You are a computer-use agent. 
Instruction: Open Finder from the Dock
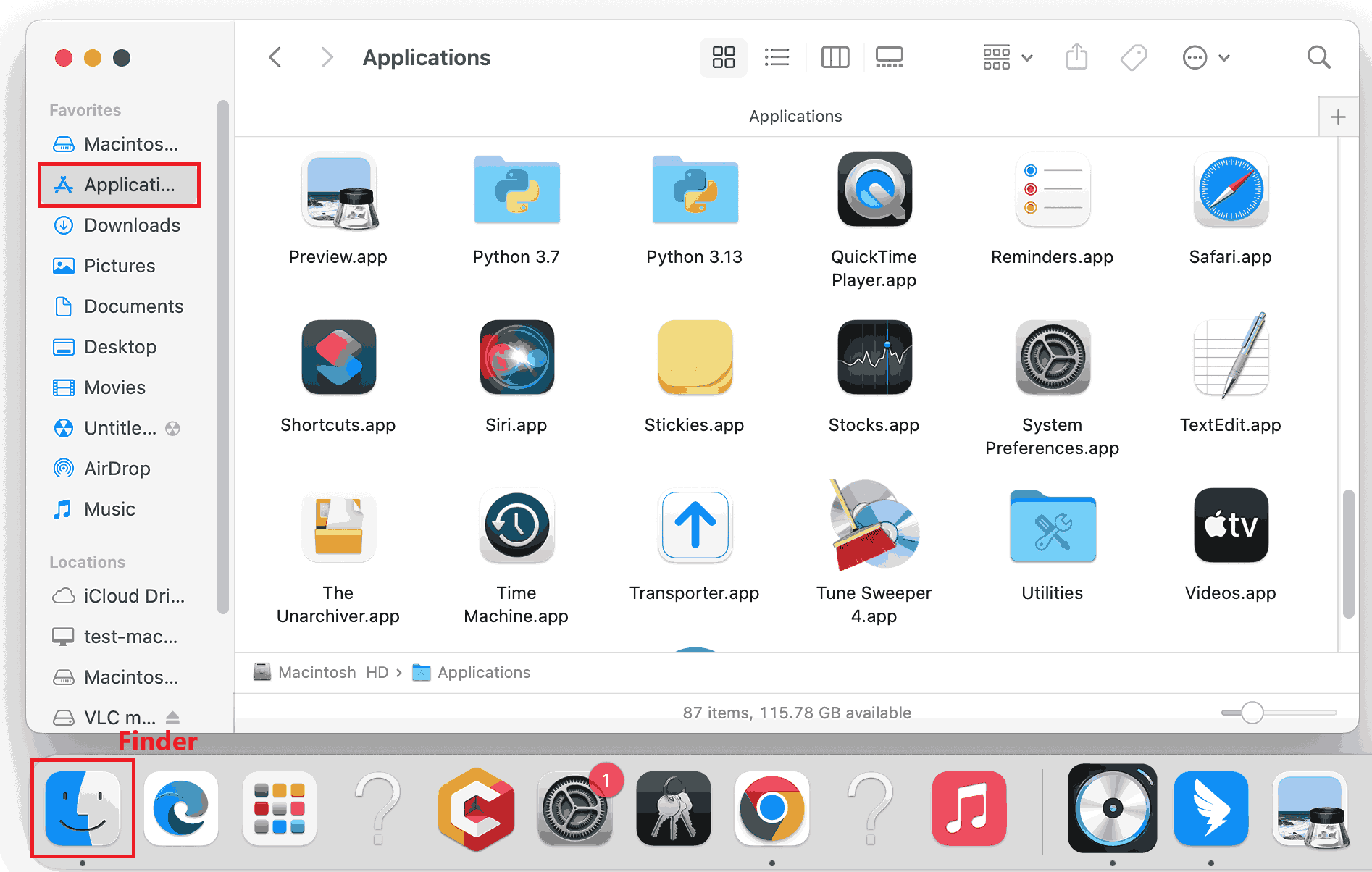click(x=83, y=808)
